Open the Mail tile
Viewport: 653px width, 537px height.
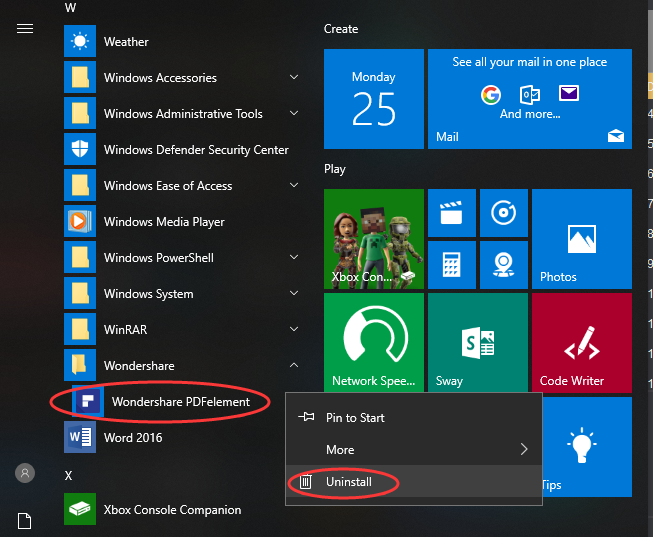click(x=530, y=99)
